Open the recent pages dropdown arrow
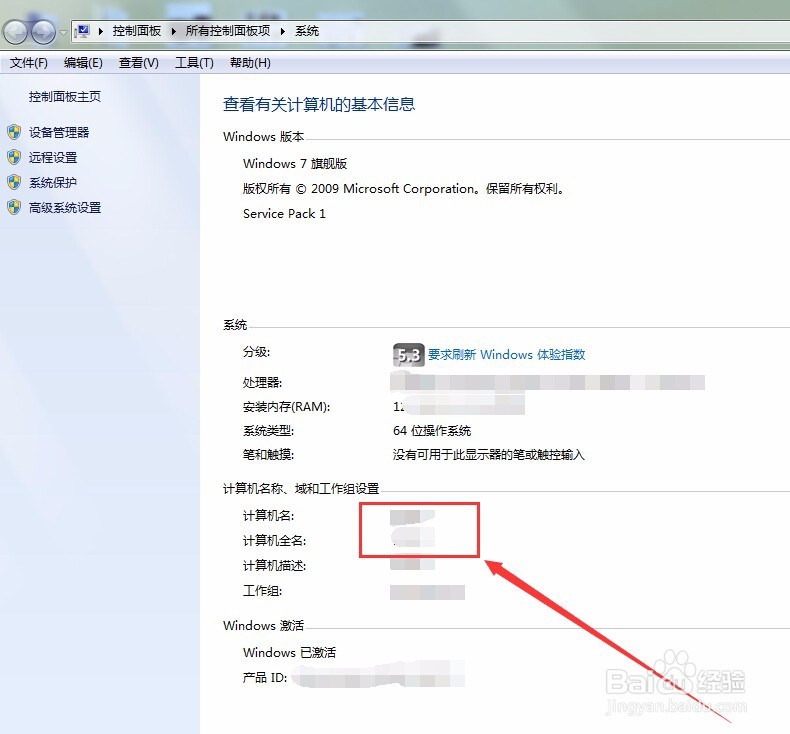Screen dimensions: 790x734 tap(63, 33)
